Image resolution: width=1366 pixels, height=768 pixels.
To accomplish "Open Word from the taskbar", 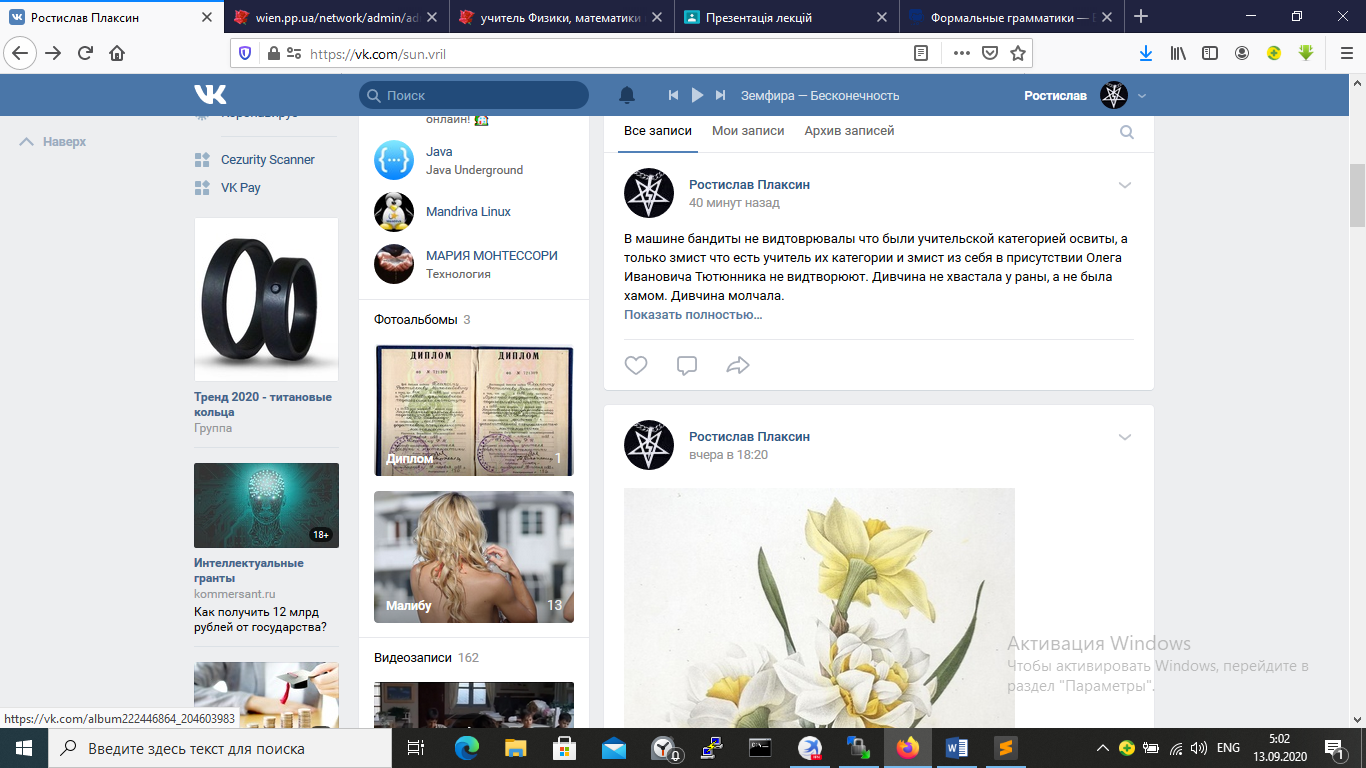I will (955, 748).
